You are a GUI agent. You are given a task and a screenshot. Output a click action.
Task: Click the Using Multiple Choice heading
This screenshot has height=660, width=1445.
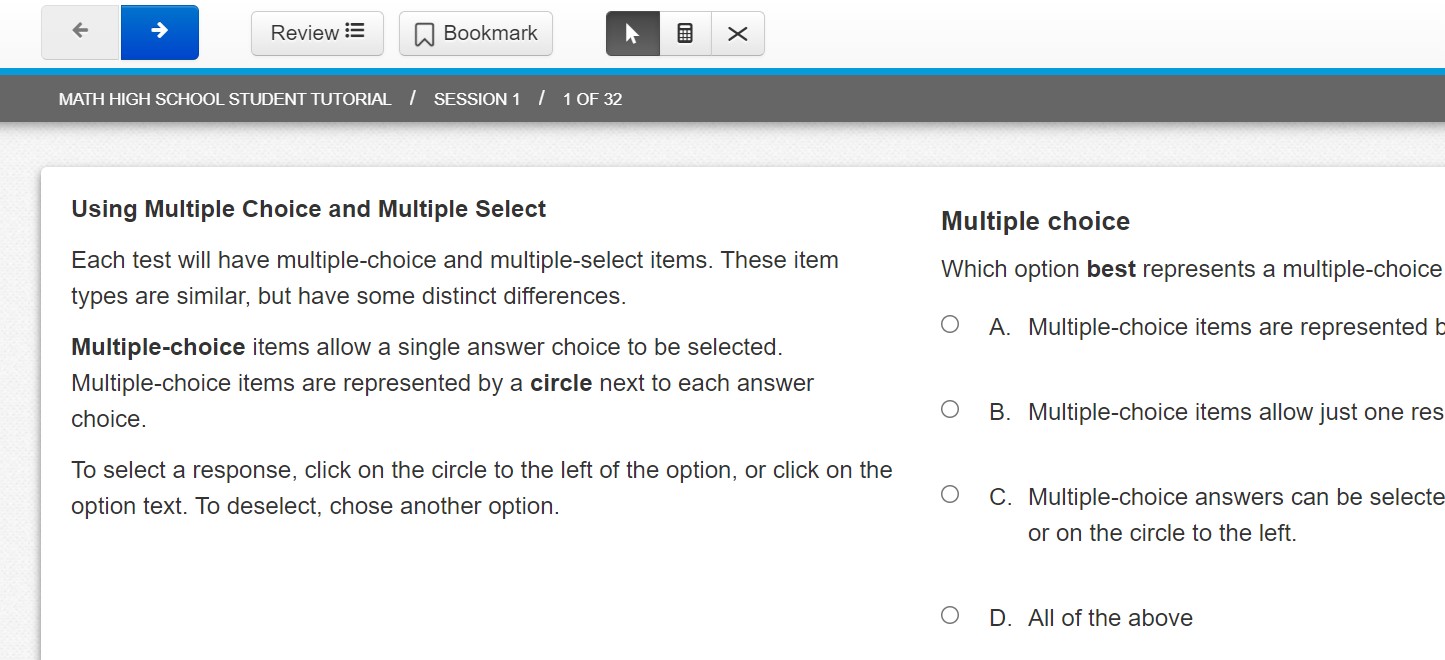(309, 209)
